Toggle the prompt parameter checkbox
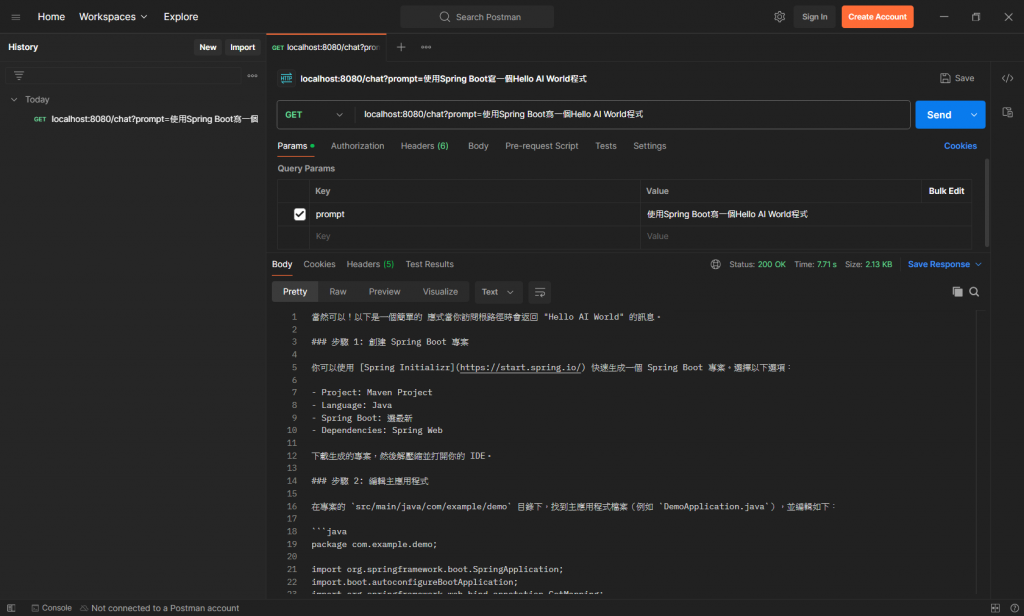1024x616 pixels. click(x=300, y=214)
